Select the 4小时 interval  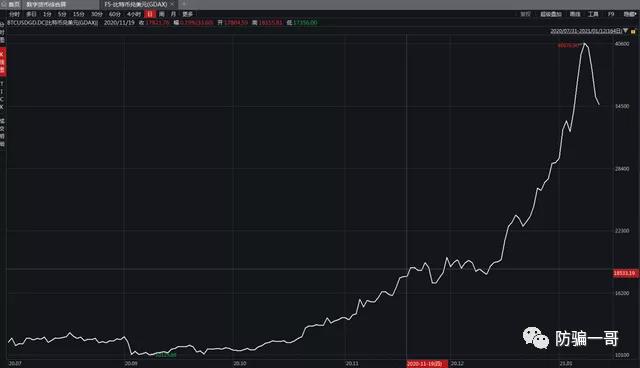pos(133,14)
